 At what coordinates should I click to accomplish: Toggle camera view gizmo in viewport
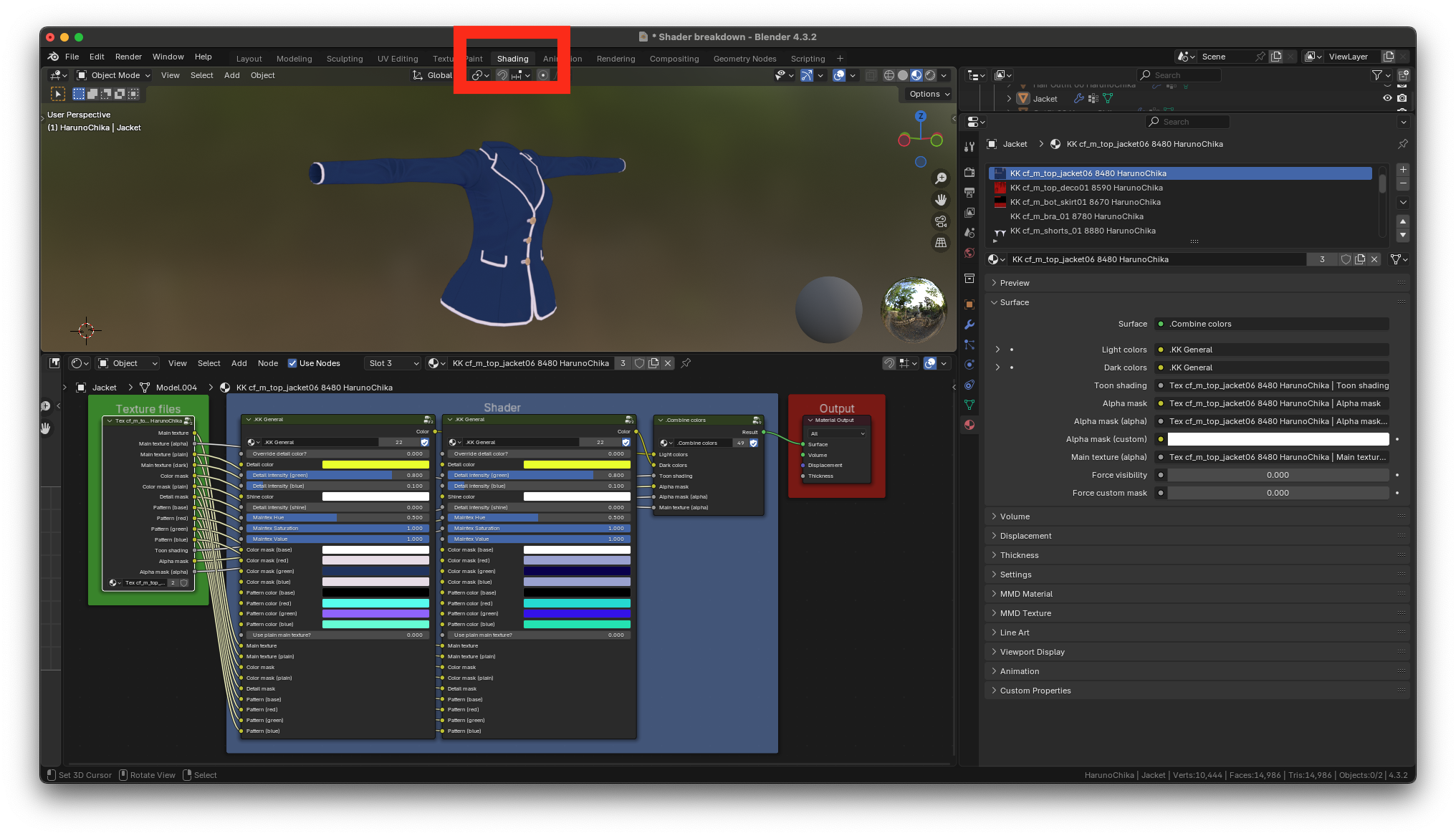coord(940,221)
